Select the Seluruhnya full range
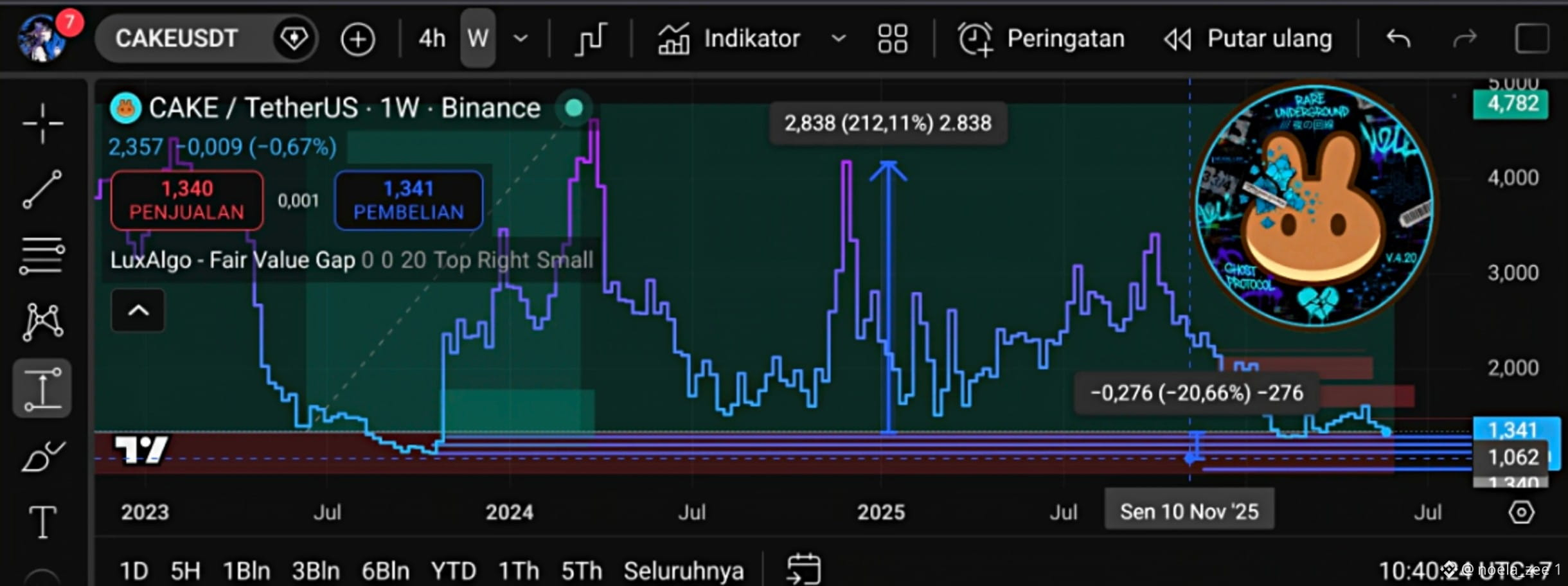The width and height of the screenshot is (1568, 586). [684, 571]
